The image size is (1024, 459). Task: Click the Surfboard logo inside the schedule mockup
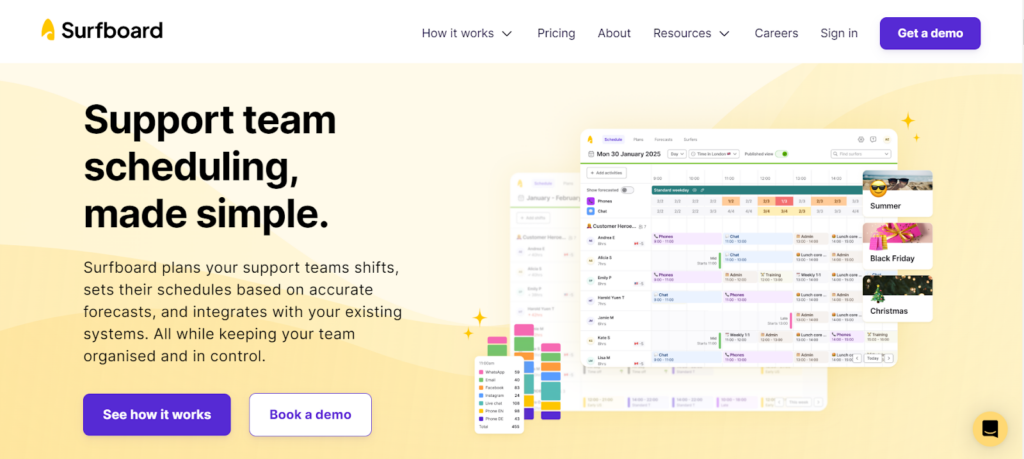coord(590,140)
